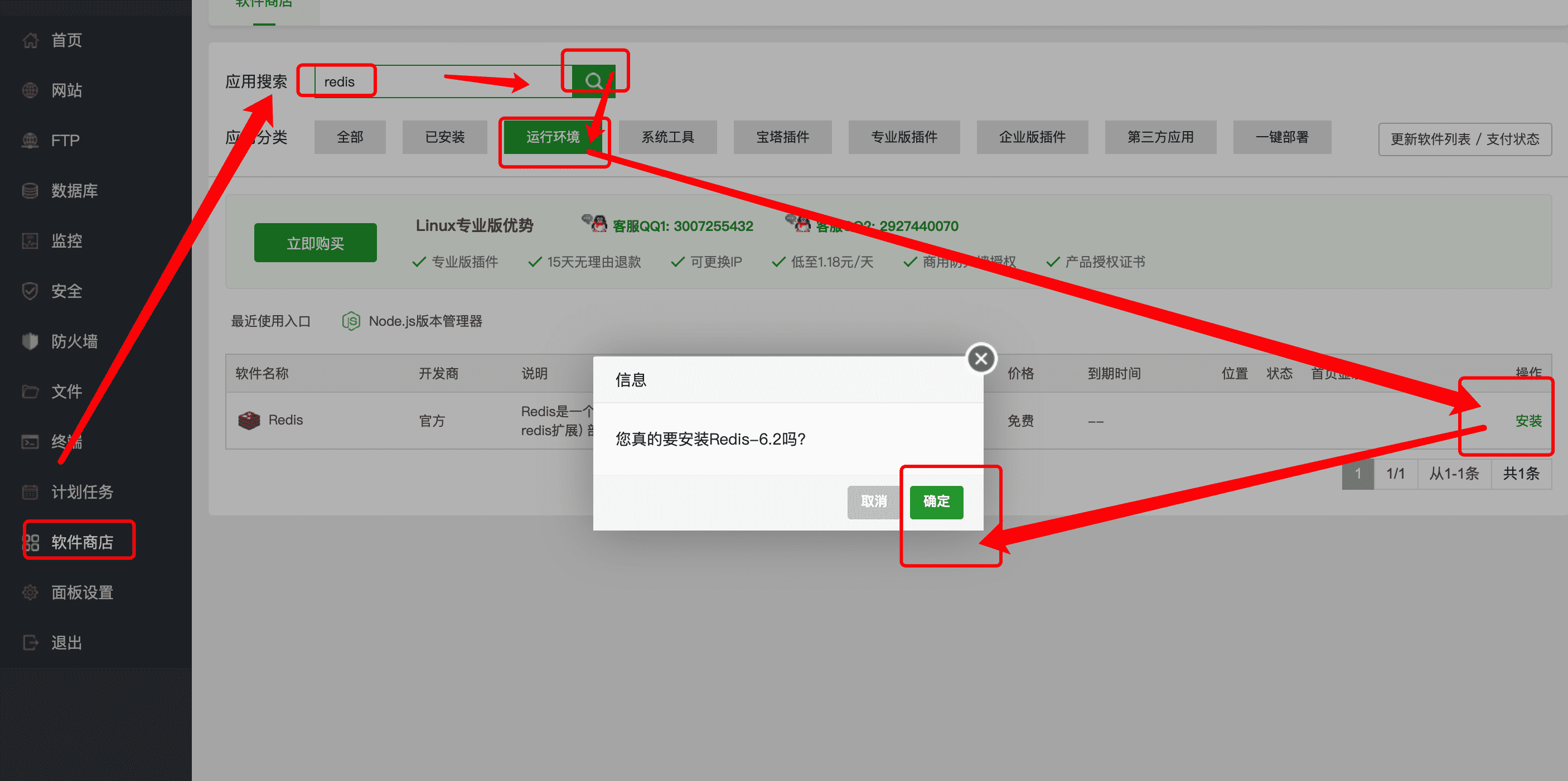Select the 运行环境 category tab
1568x781 pixels.
553,137
